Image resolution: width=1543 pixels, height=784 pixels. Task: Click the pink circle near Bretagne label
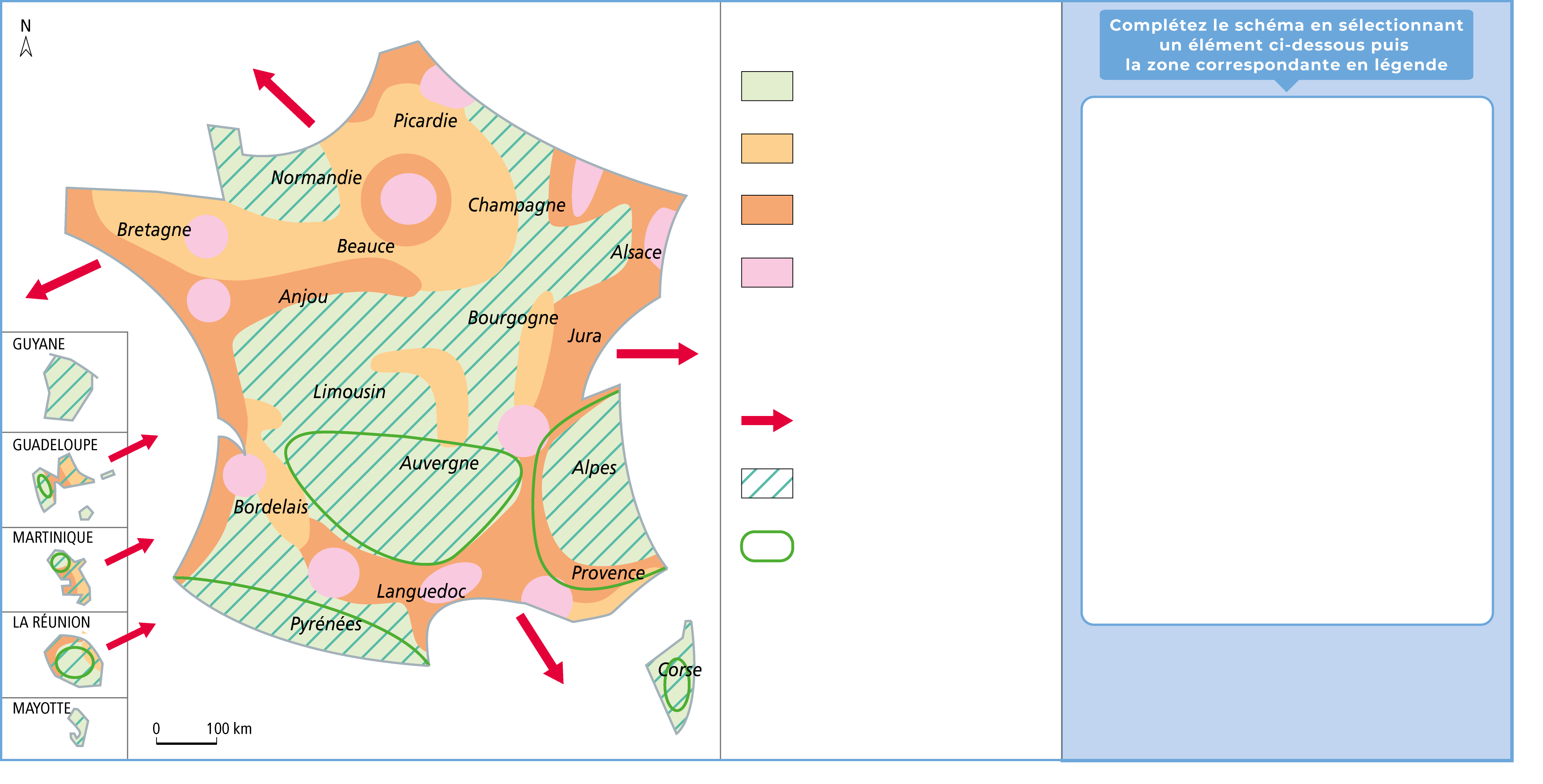(x=206, y=236)
